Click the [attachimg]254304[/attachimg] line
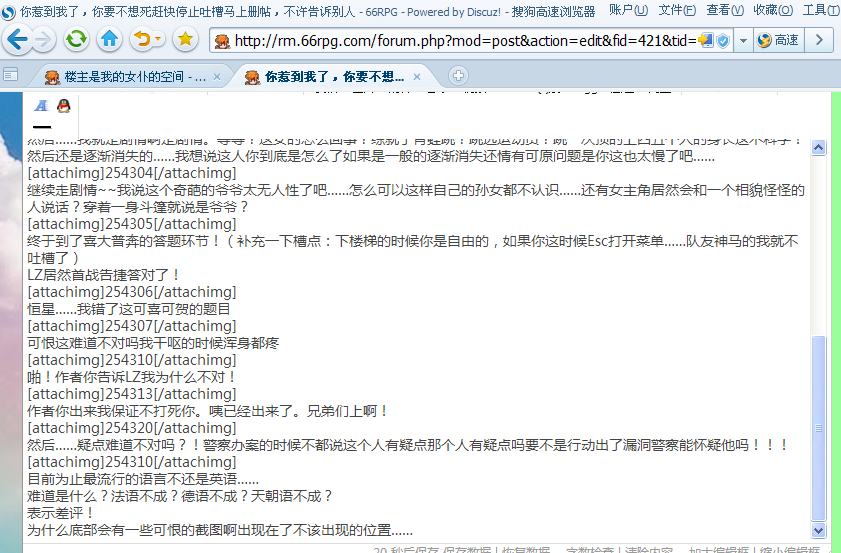The image size is (841, 553). [x=132, y=173]
